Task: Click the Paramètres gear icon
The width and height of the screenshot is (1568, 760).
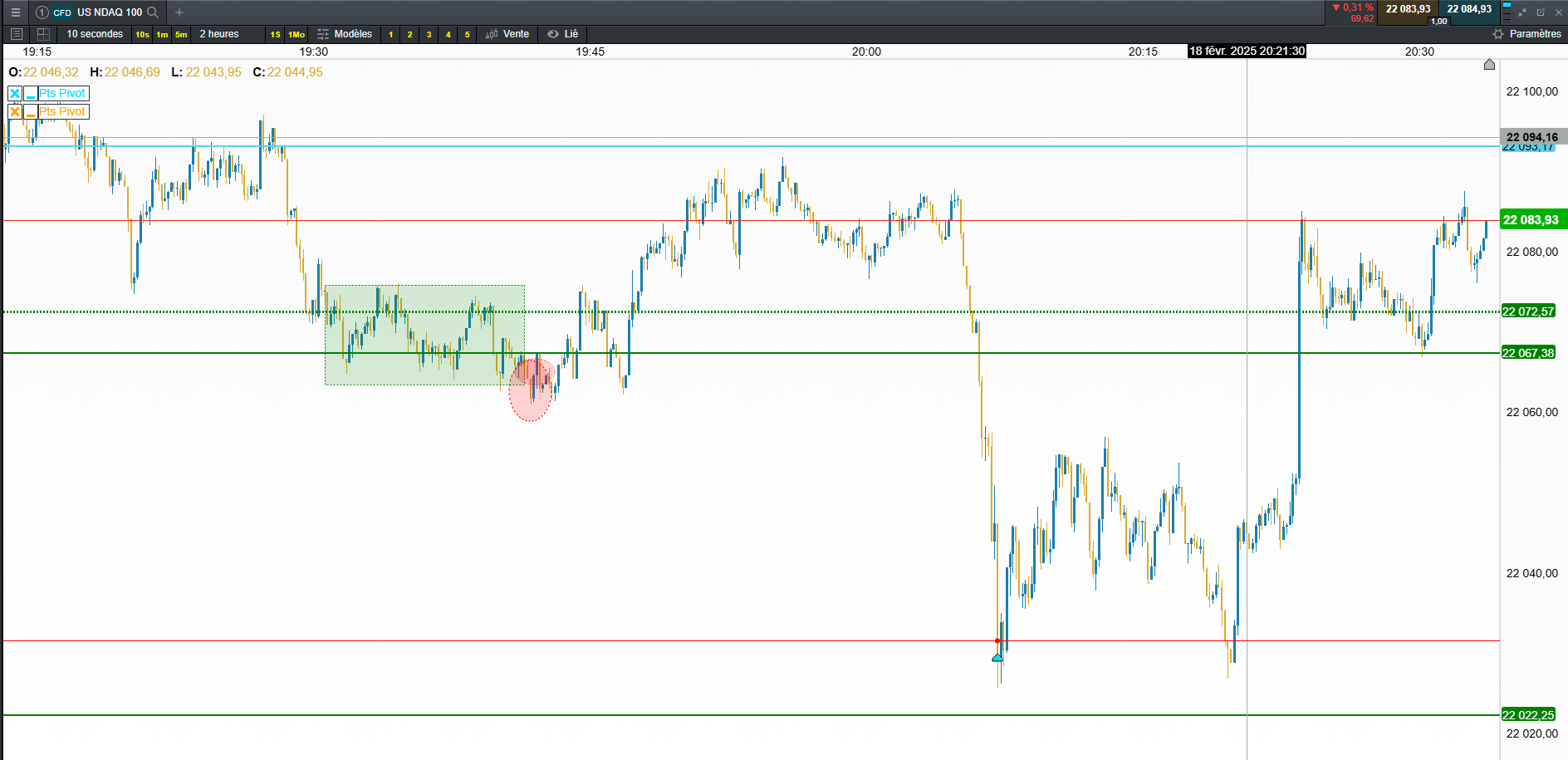Action: click(1498, 34)
